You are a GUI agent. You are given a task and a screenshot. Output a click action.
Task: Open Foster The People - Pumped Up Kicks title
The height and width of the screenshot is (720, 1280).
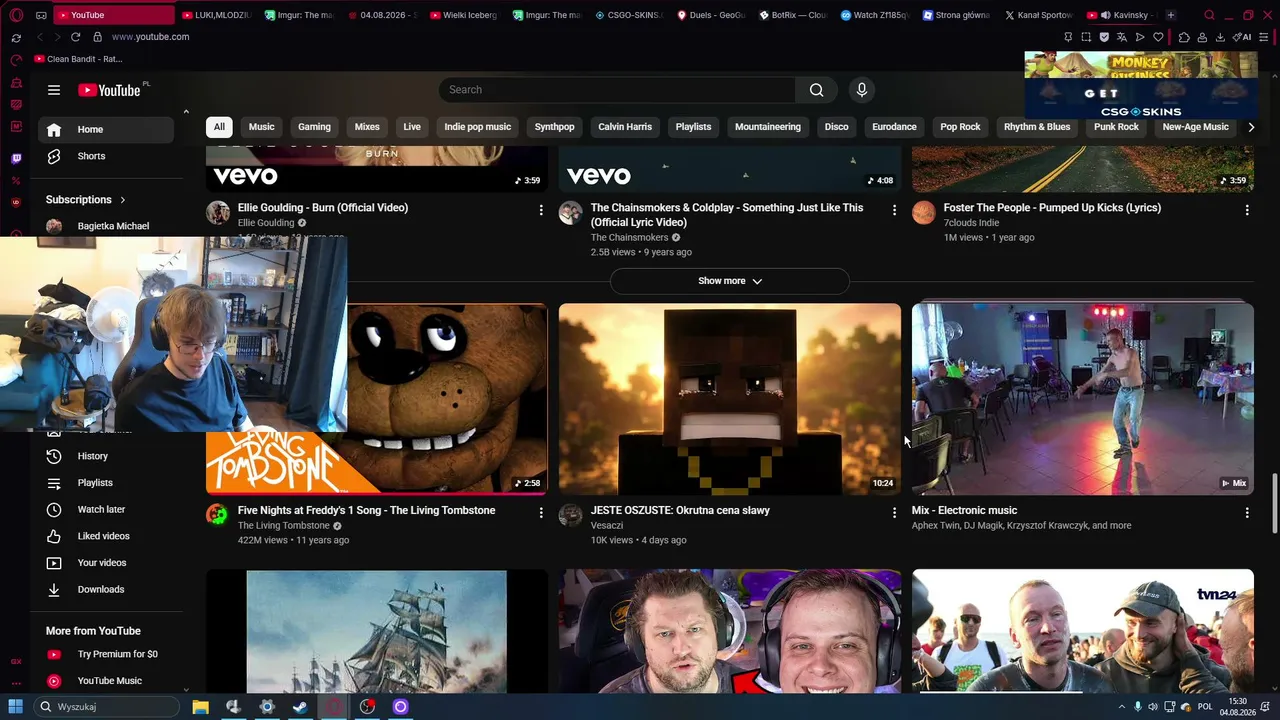1052,208
